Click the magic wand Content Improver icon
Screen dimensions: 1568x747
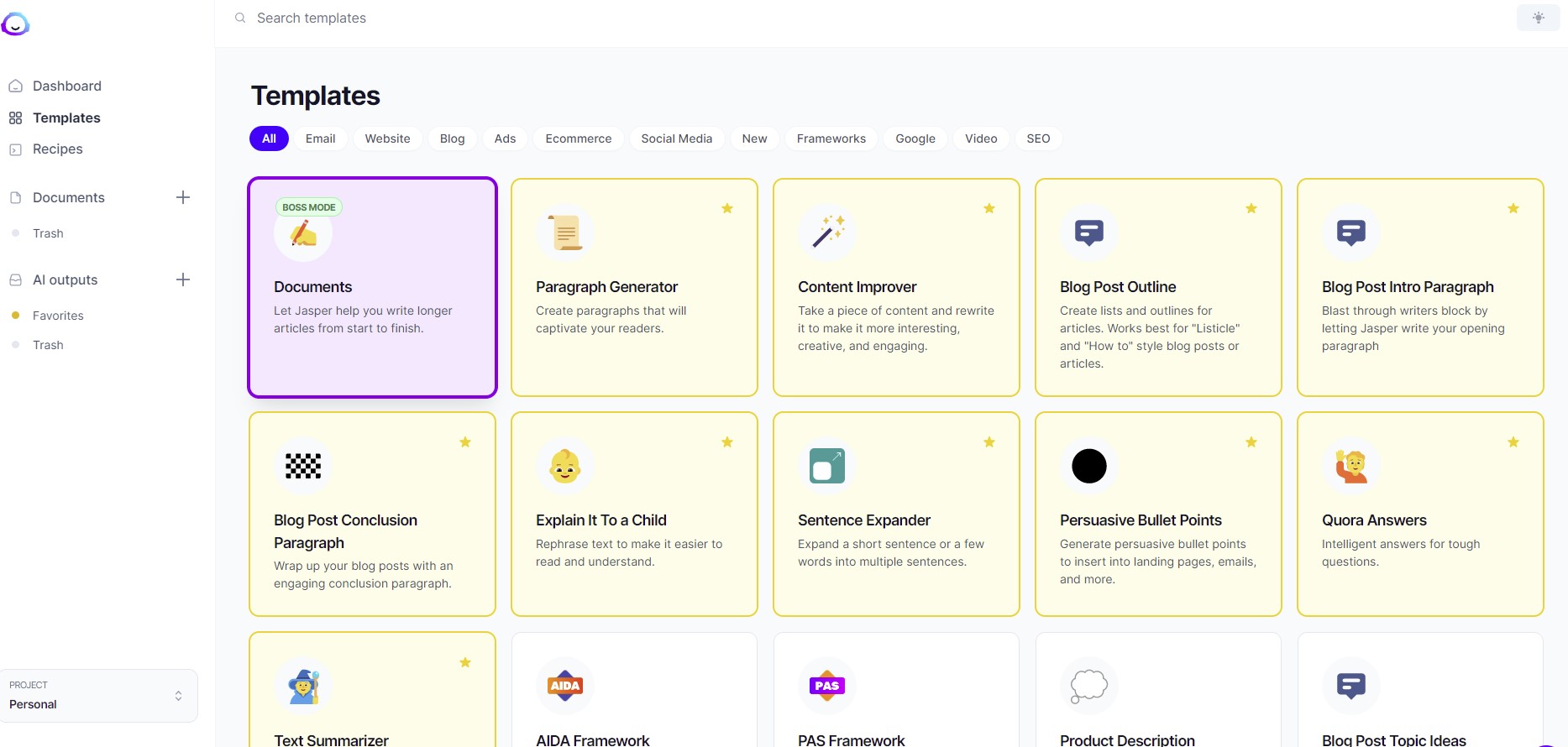(x=827, y=232)
